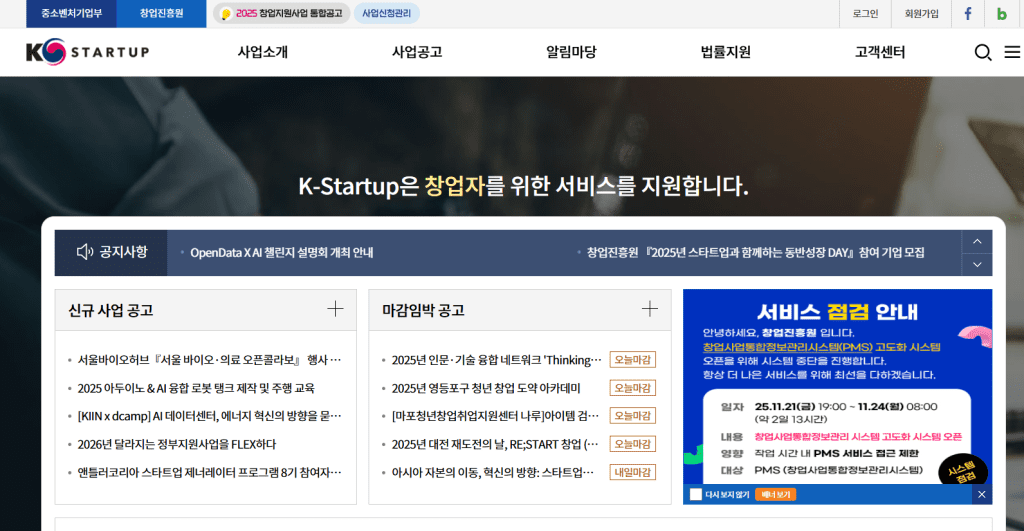Viewport: 1024px width, 531px height.
Task: Open 앤틀러코리아 스타트업 제너레이터 item
Action: 209,472
